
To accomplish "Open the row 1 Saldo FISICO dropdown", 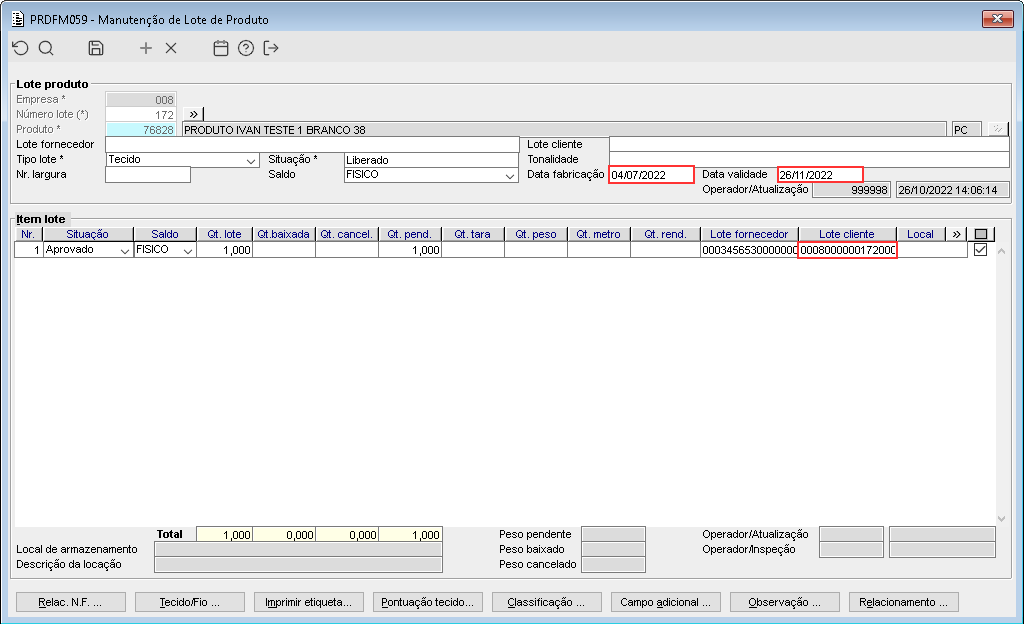I will (x=187, y=251).
